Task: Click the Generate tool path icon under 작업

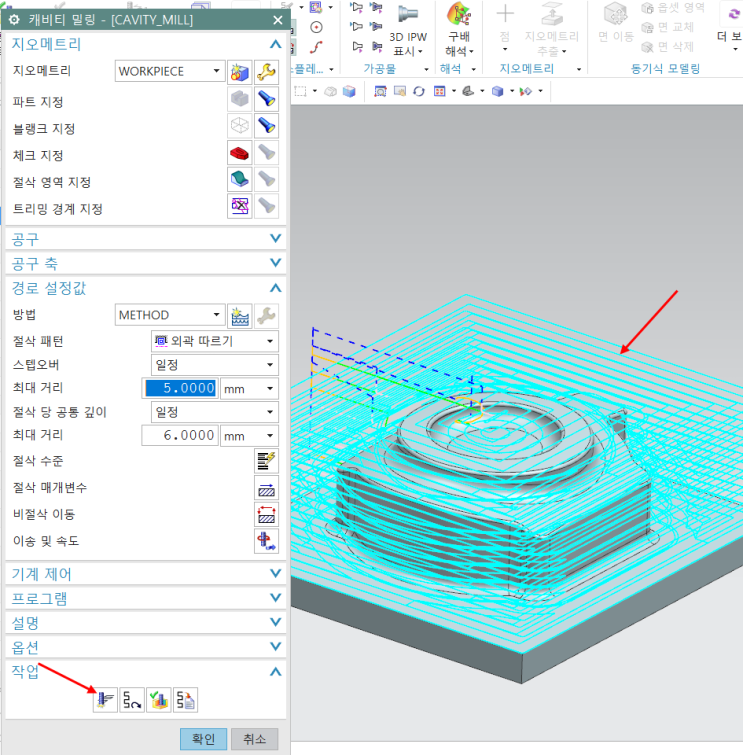Action: click(x=105, y=701)
